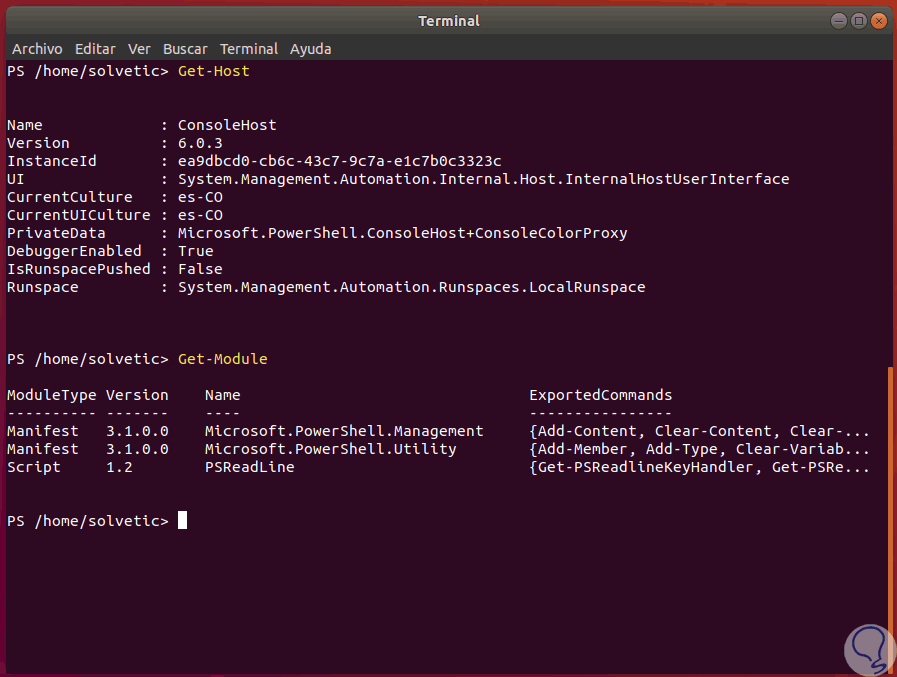This screenshot has width=897, height=677.
Task: Place cursor at the empty PS prompt
Action: [x=182, y=521]
